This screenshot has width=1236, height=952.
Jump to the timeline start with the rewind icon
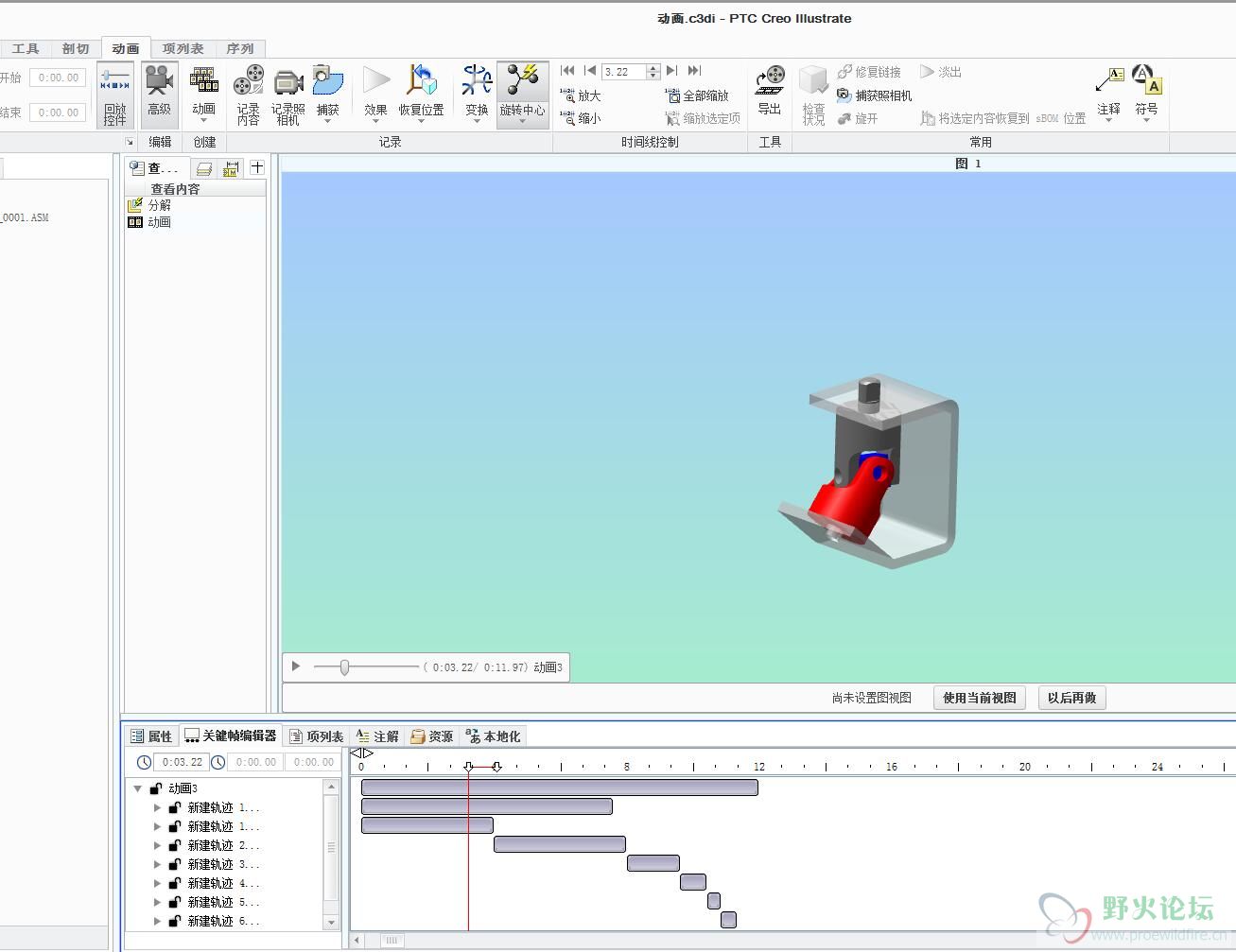(567, 71)
